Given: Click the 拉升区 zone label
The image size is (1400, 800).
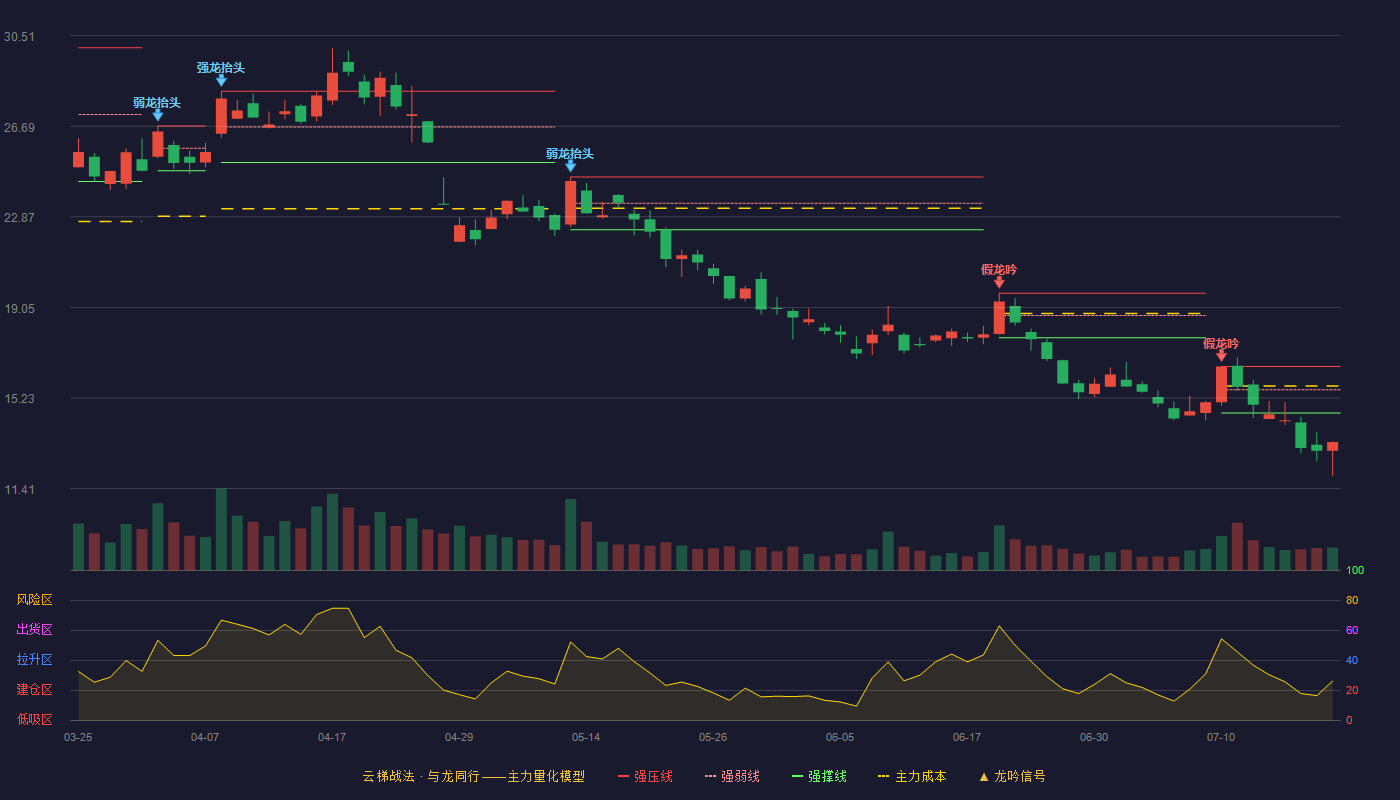Looking at the screenshot, I should click(34, 660).
